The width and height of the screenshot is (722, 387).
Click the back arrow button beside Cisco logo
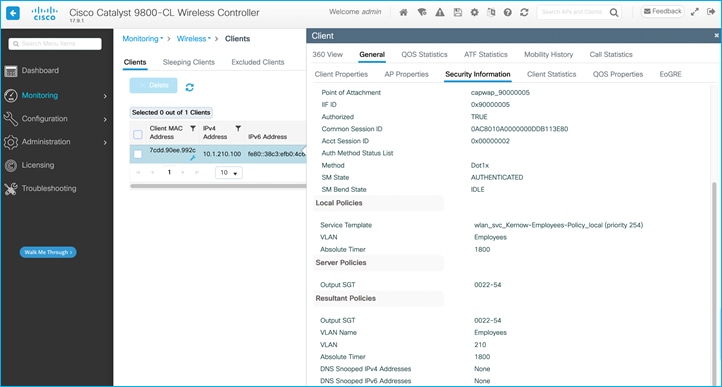point(13,13)
